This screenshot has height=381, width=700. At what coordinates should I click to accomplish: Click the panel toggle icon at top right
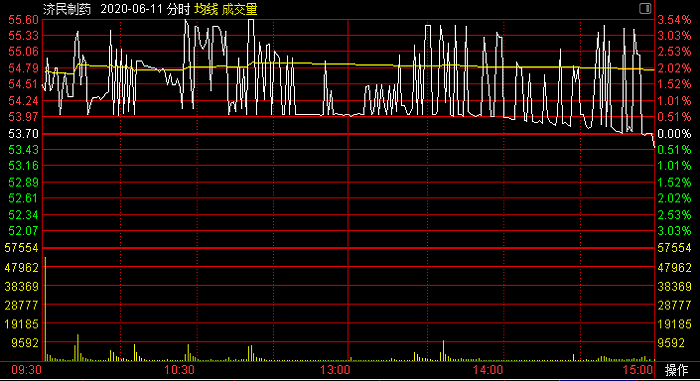coord(645,8)
